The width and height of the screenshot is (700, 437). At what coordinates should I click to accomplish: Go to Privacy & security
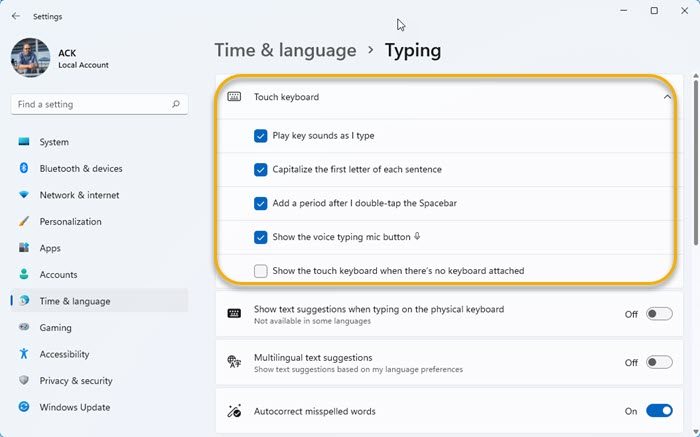pyautogui.click(x=99, y=380)
